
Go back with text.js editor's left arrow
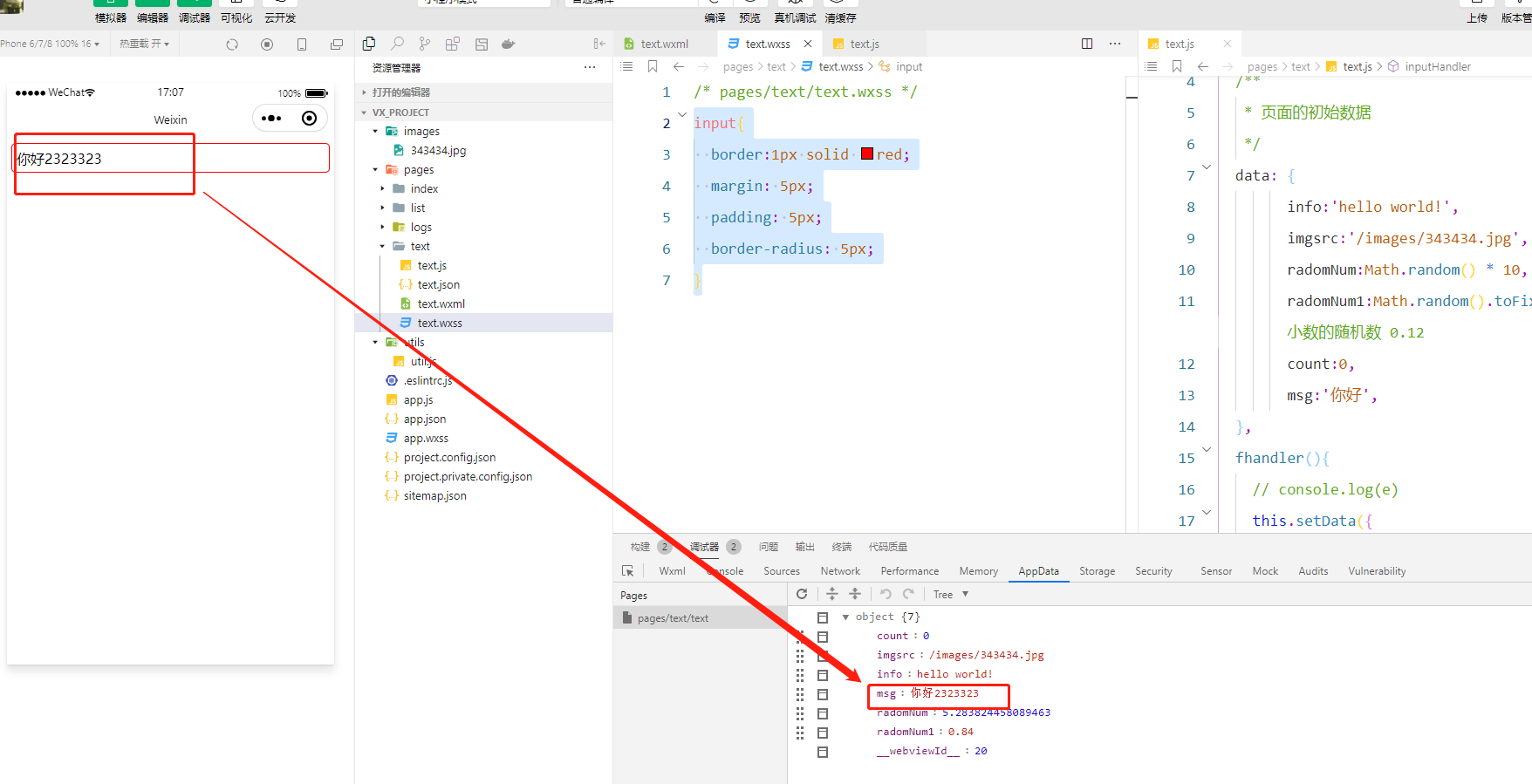[1203, 66]
